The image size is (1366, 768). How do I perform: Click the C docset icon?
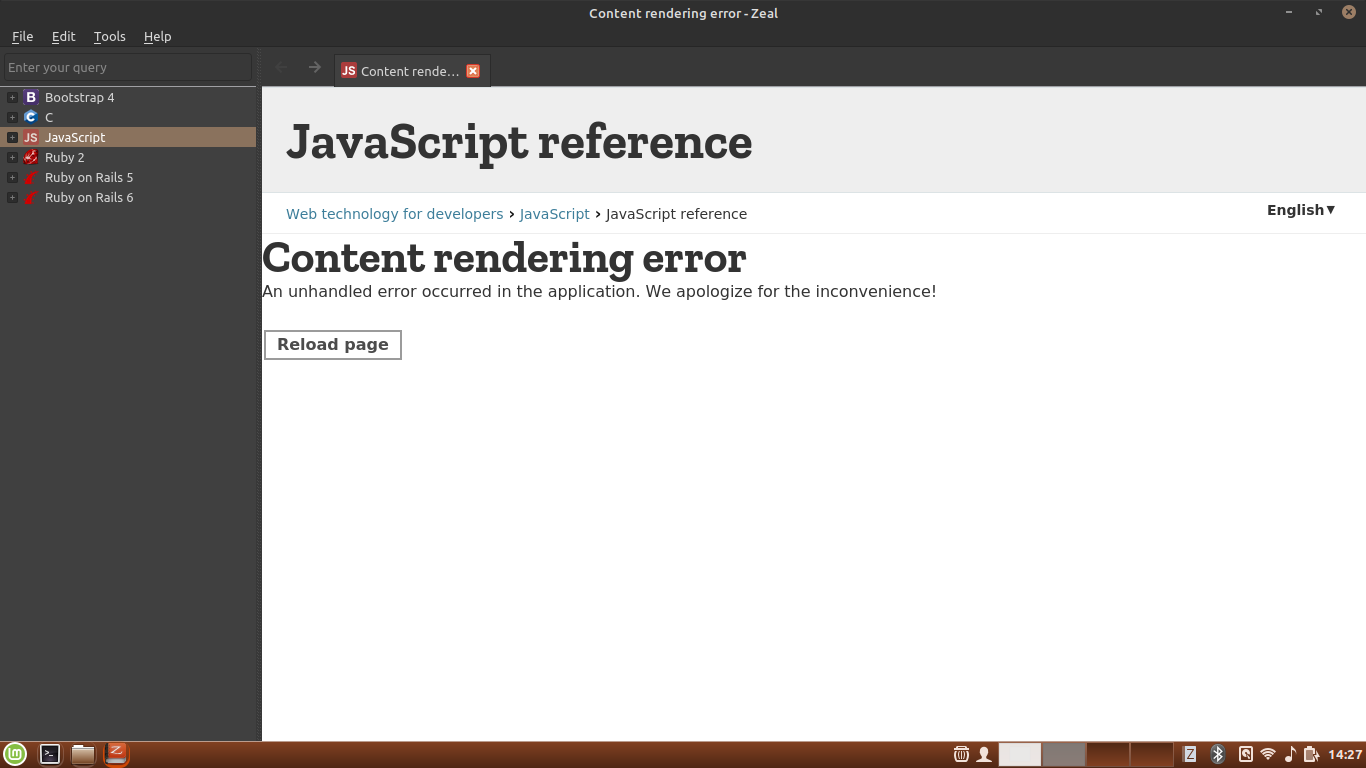coord(31,117)
